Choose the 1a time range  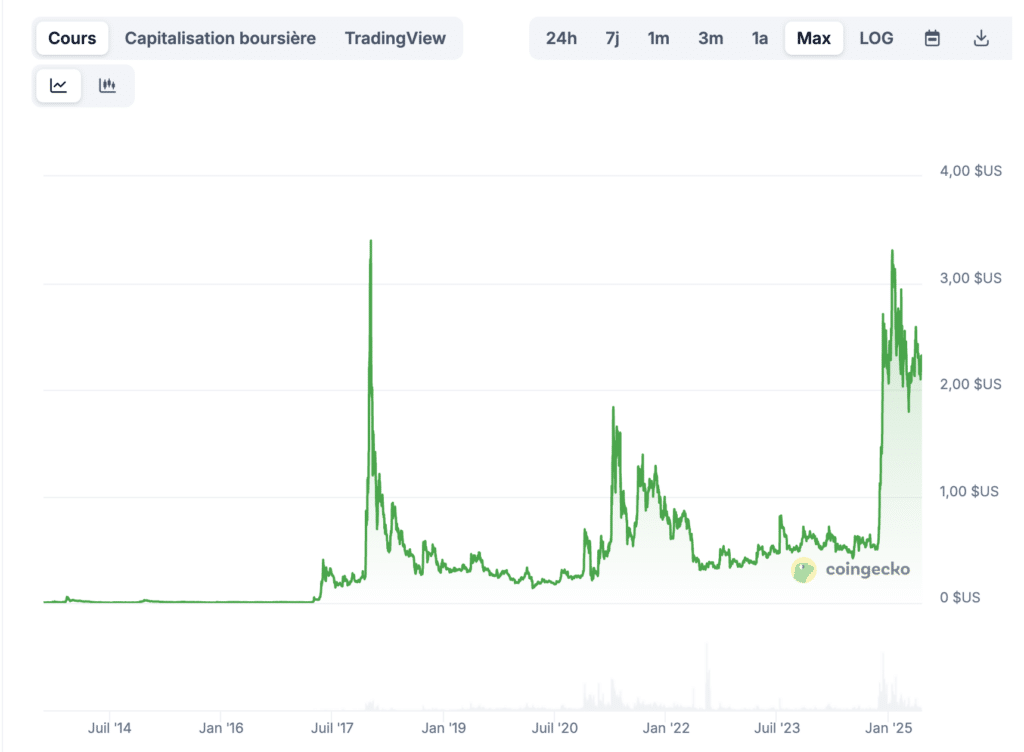(760, 39)
